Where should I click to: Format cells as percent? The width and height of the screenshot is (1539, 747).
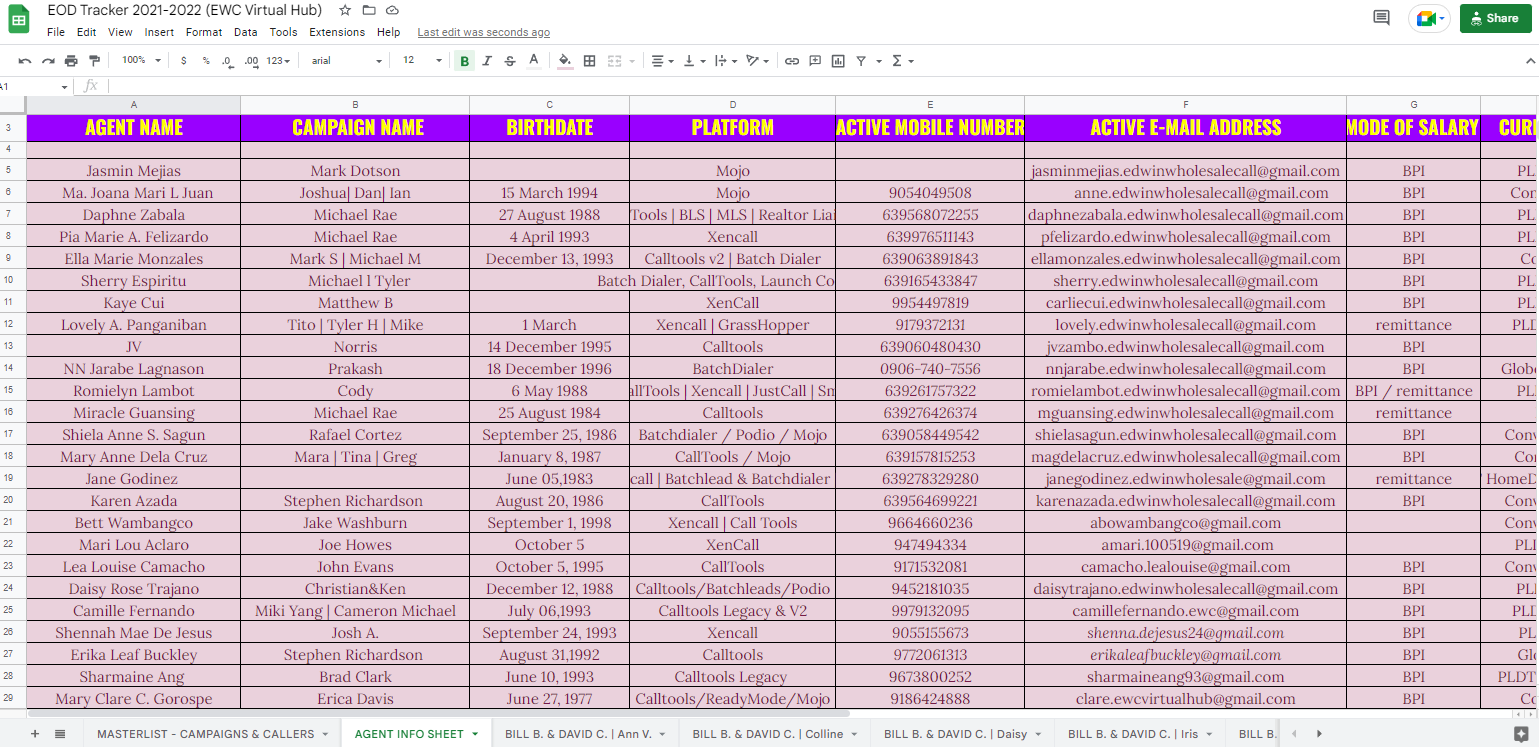click(206, 61)
